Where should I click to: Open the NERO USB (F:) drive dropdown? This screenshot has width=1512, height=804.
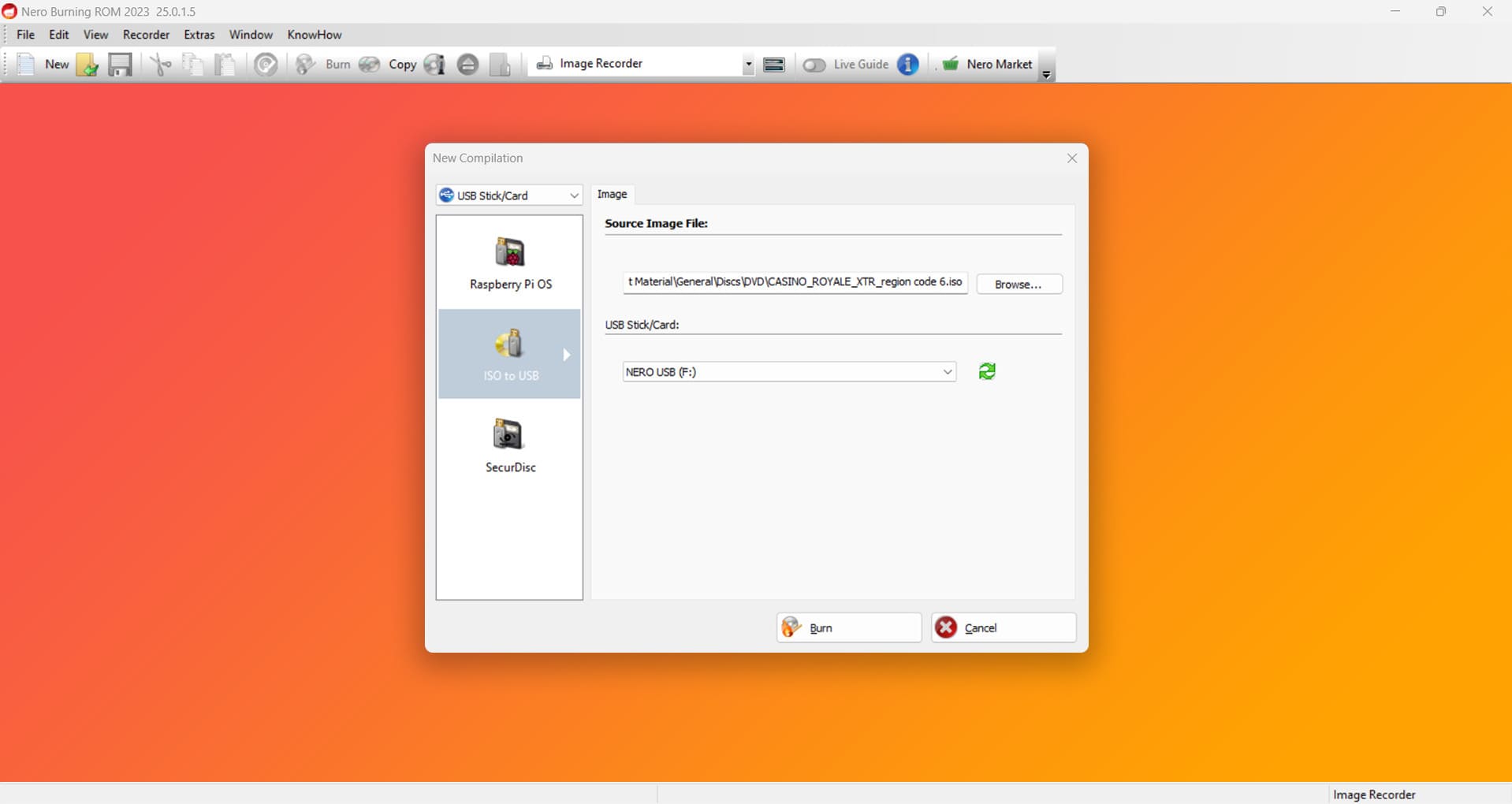[x=789, y=372]
